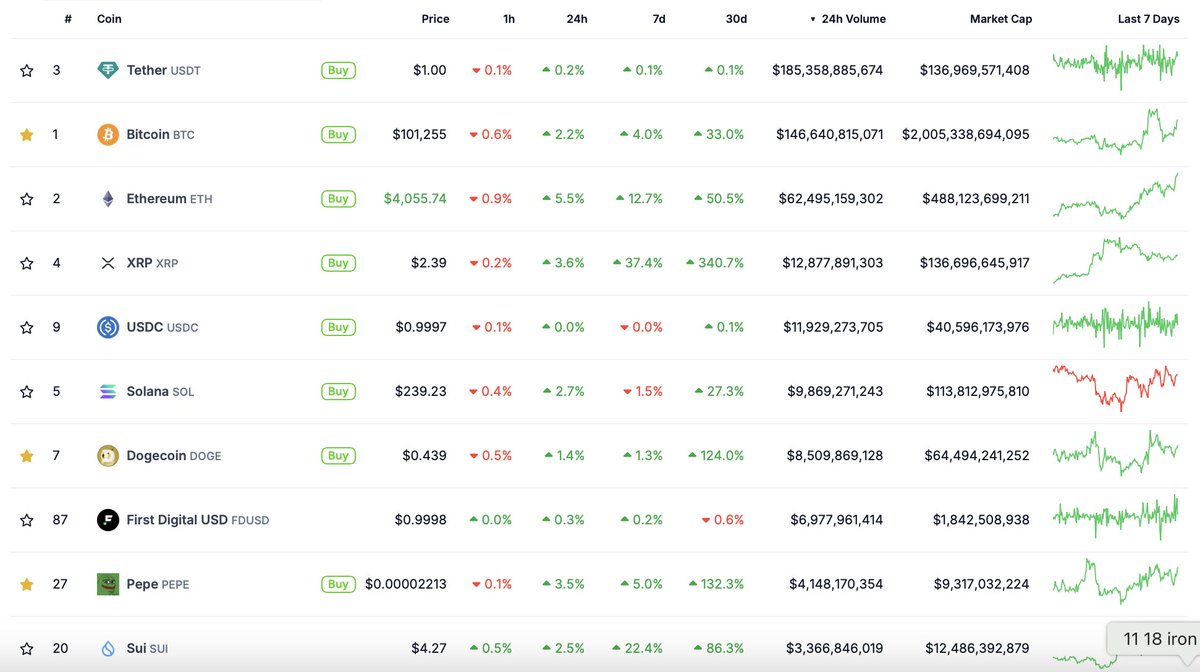Star the Solana coin row
The width and height of the screenshot is (1200, 672).
[x=27, y=391]
